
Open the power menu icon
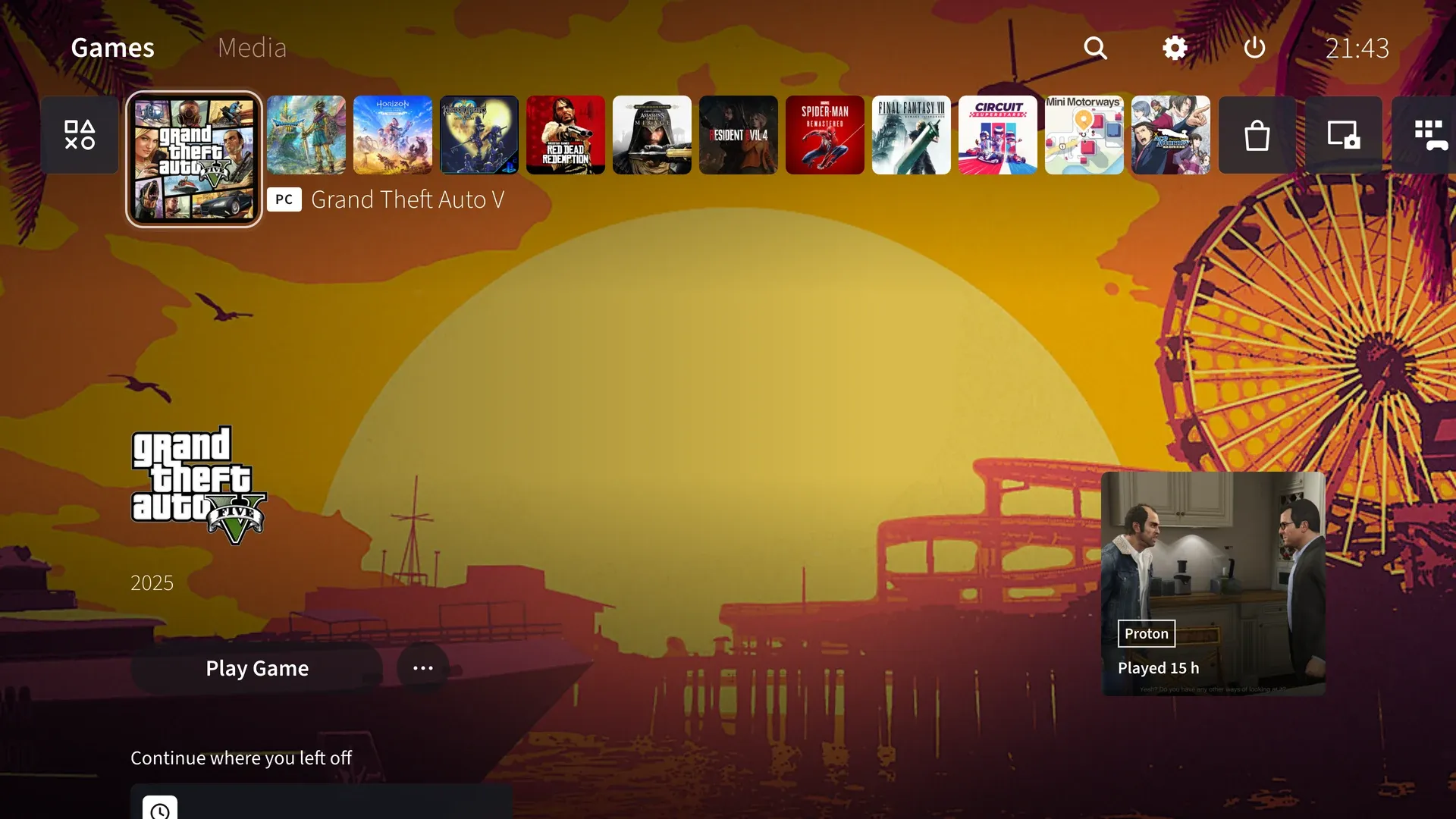tap(1254, 48)
